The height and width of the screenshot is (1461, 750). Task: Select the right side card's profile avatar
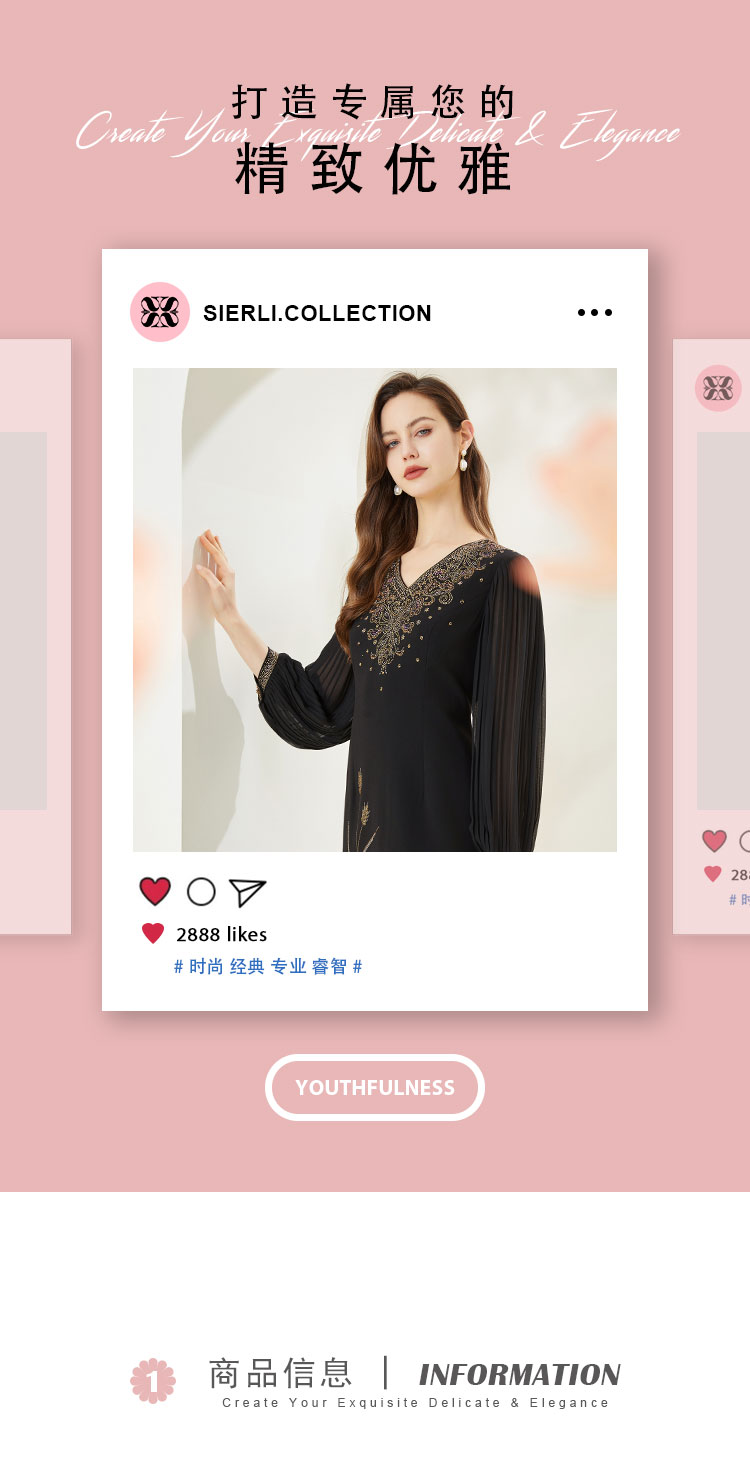pyautogui.click(x=718, y=388)
